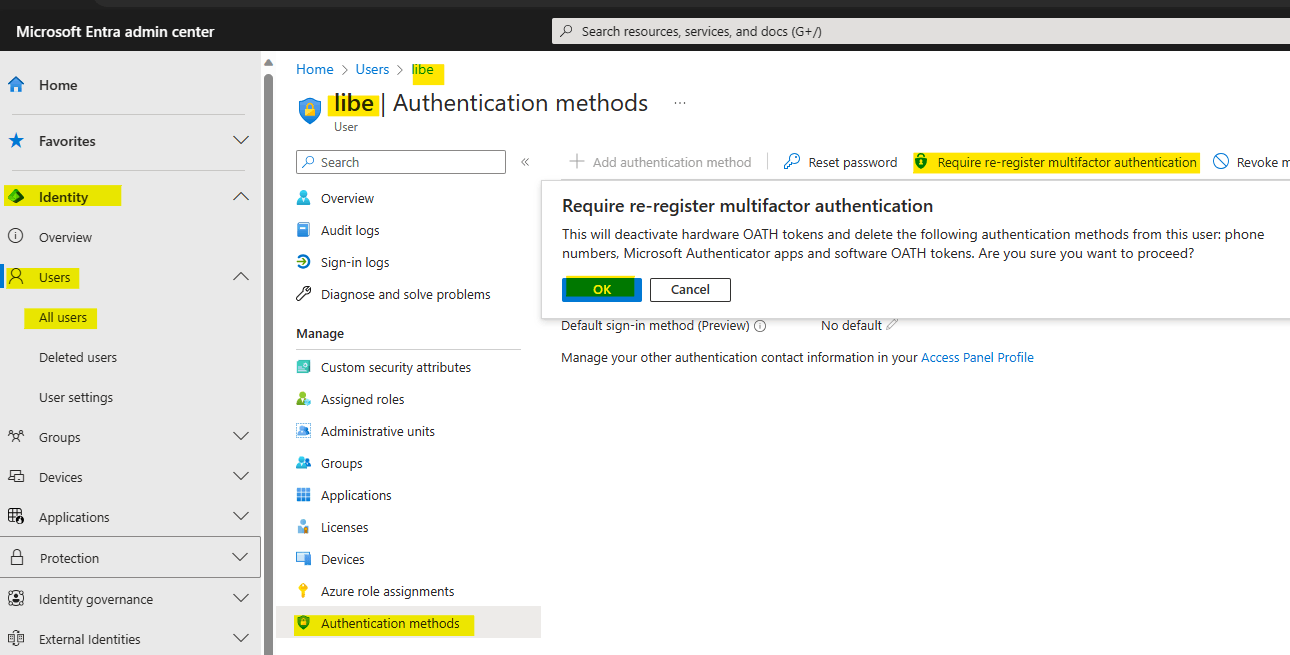This screenshot has height=655, width=1290.
Task: Click the Groups people icon in left sidebar
Action: tap(16, 437)
